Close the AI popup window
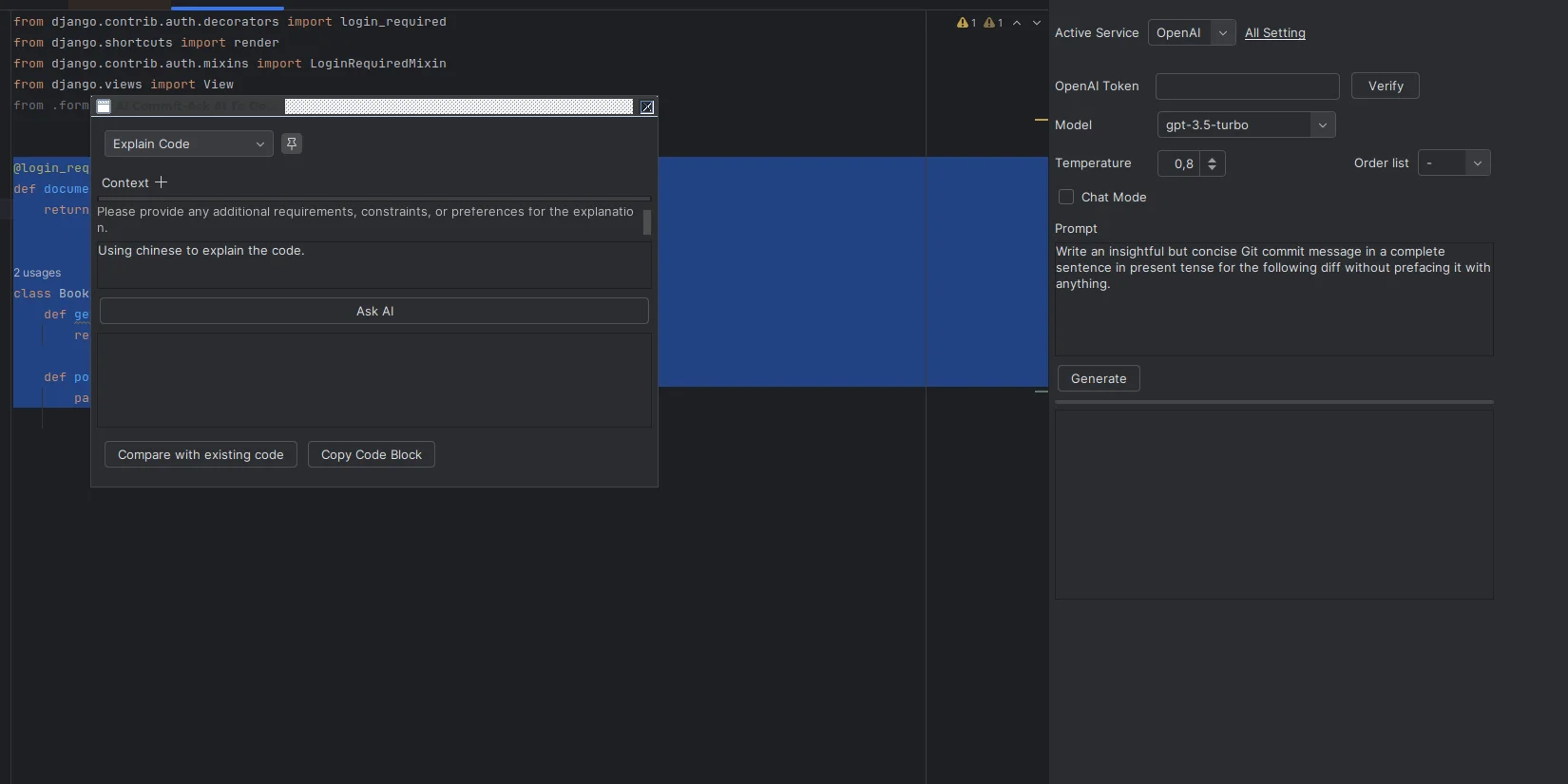The width and height of the screenshot is (1568, 784). 647,107
